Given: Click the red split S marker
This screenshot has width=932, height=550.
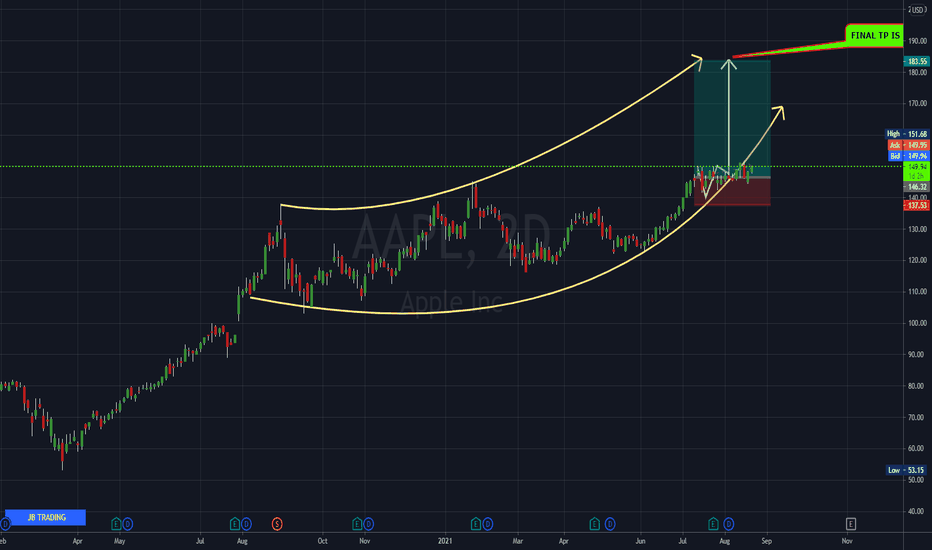Looking at the screenshot, I should tap(277, 524).
